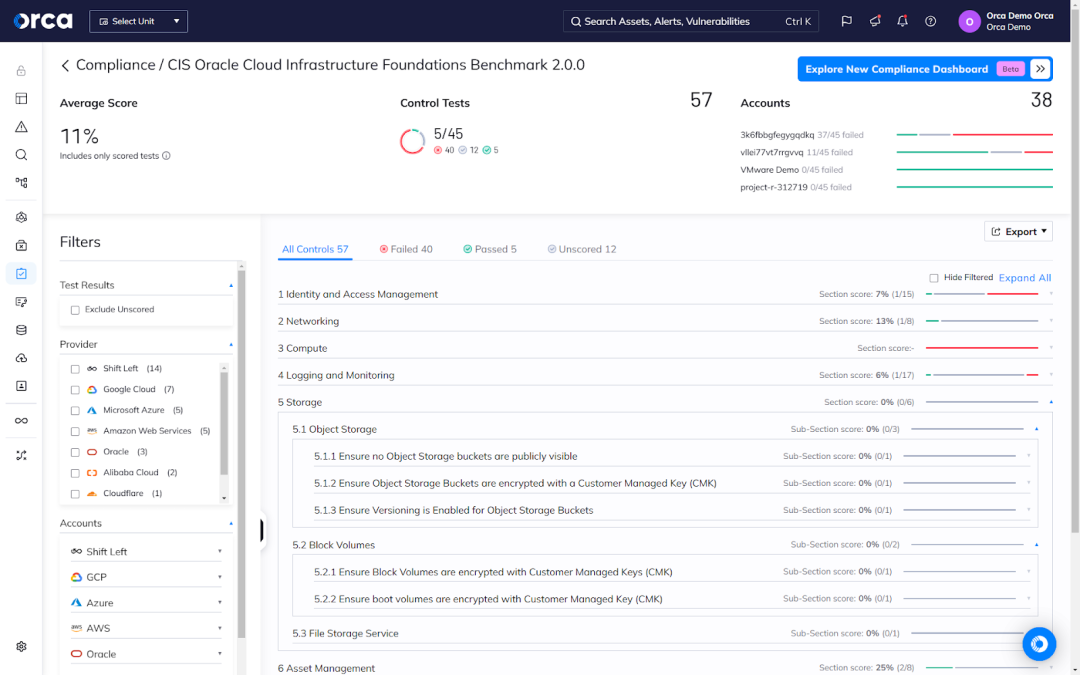This screenshot has width=1080, height=675.
Task: Open the identity badge sidebar icon
Action: click(x=21, y=386)
